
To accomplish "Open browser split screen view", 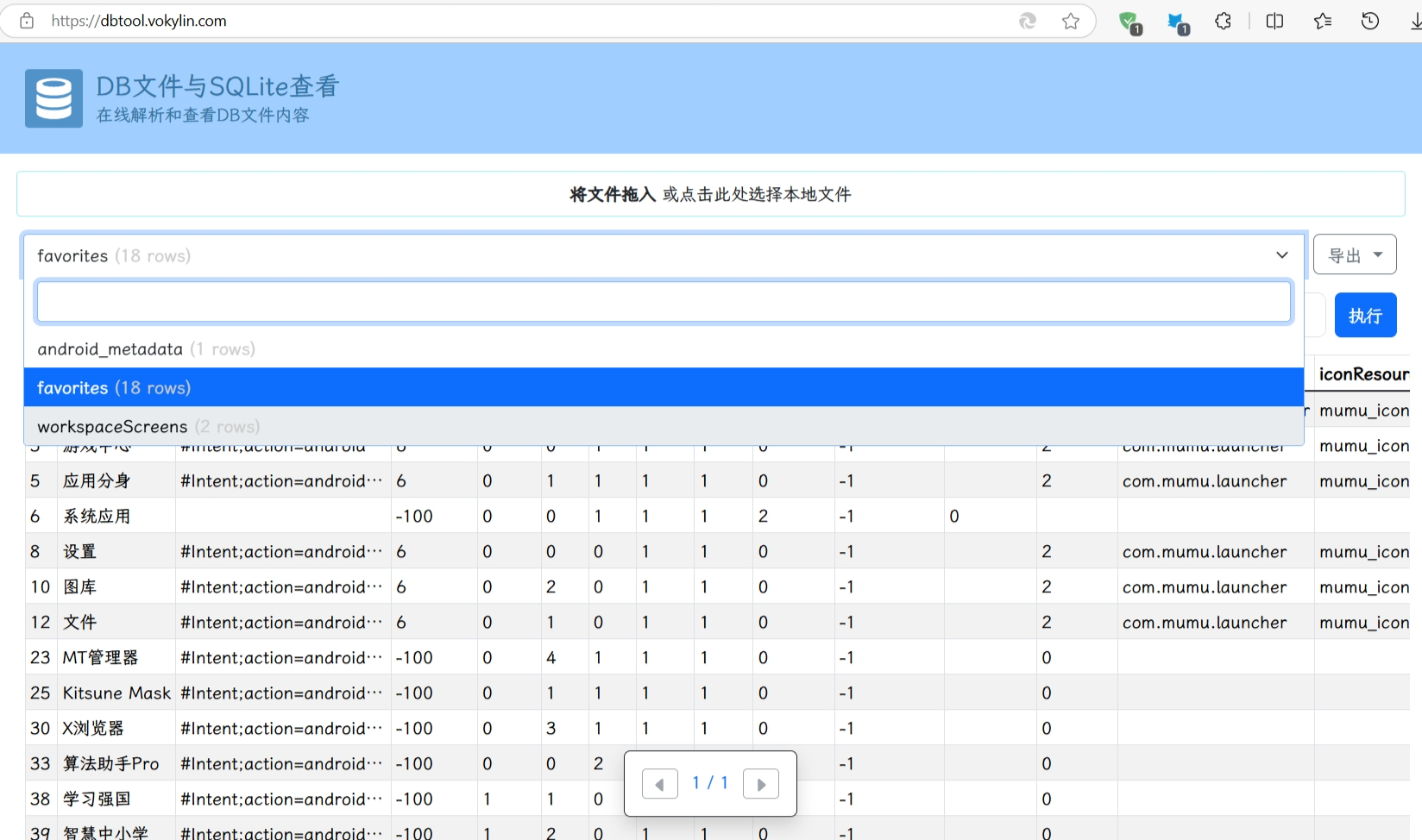I will click(x=1274, y=21).
